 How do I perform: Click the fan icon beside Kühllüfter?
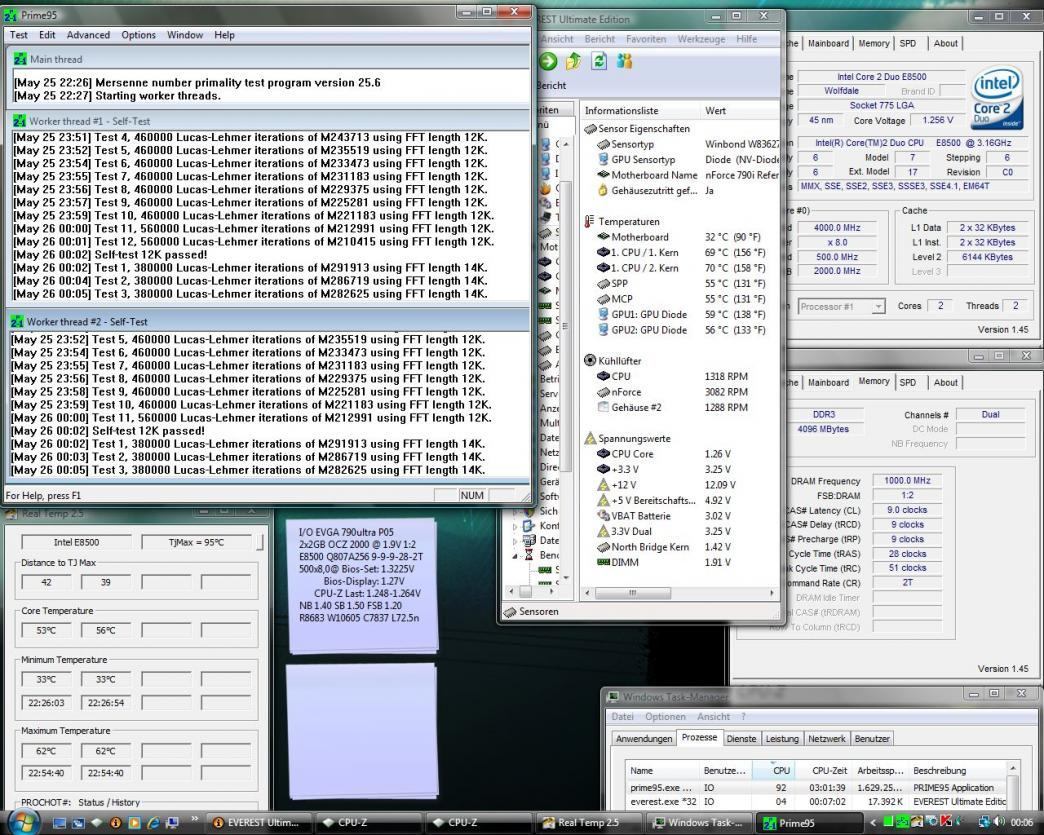click(x=590, y=361)
